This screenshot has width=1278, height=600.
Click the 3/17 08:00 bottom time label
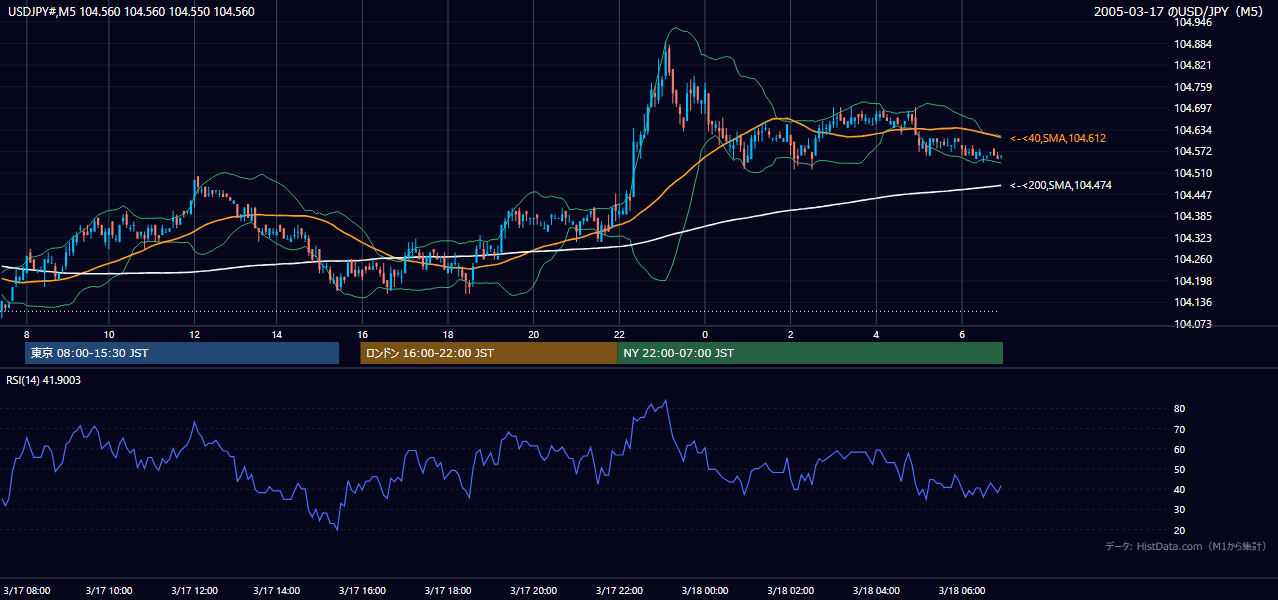point(26,590)
